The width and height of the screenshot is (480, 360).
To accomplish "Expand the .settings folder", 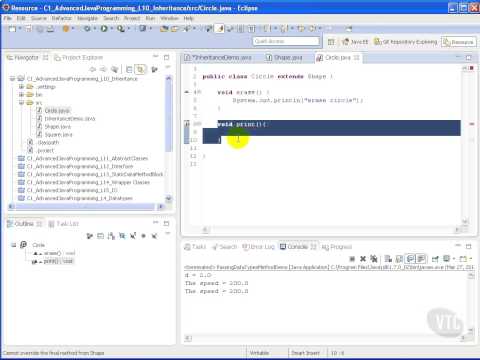I will [22, 87].
